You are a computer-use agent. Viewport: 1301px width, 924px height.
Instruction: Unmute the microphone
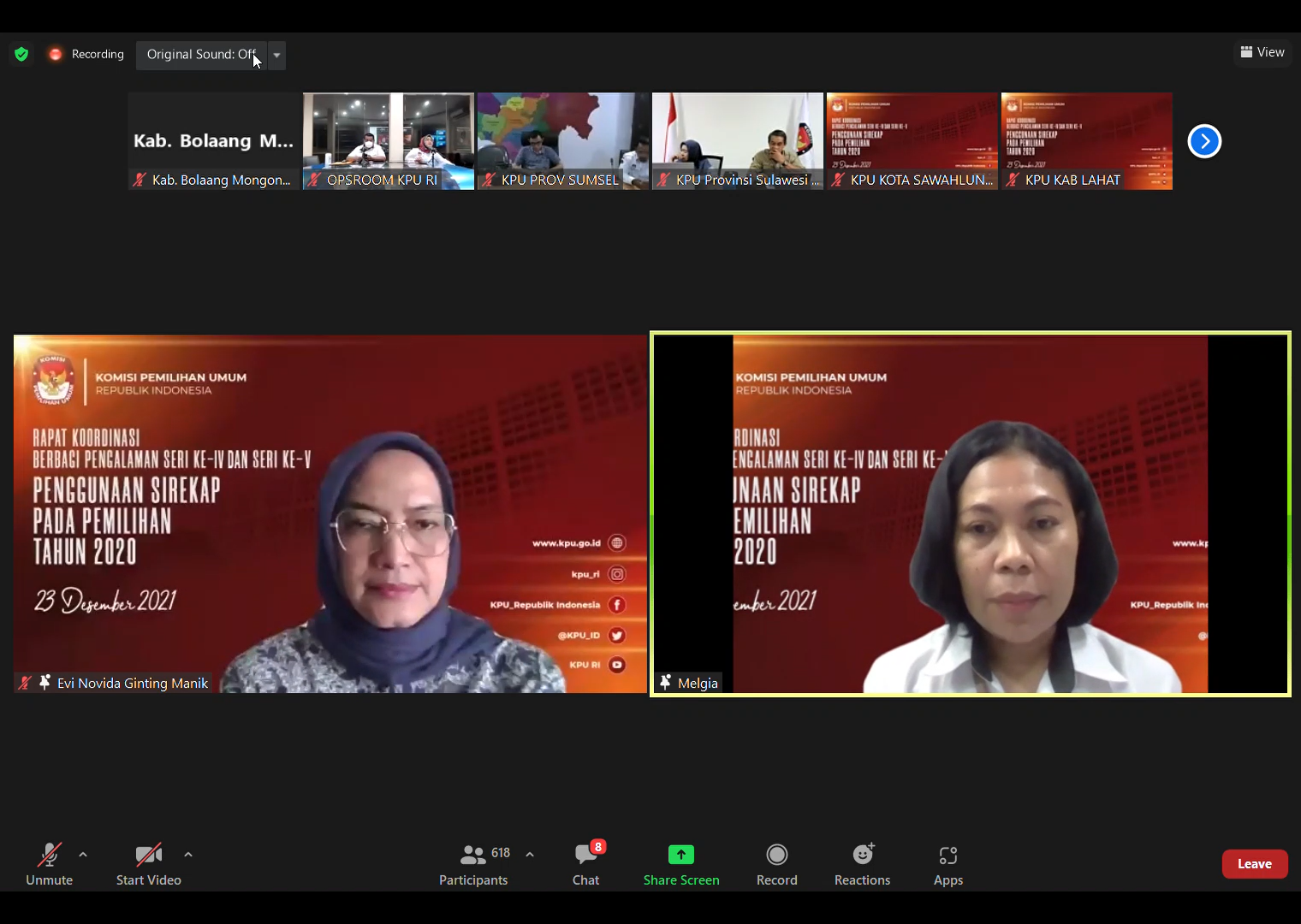click(50, 863)
